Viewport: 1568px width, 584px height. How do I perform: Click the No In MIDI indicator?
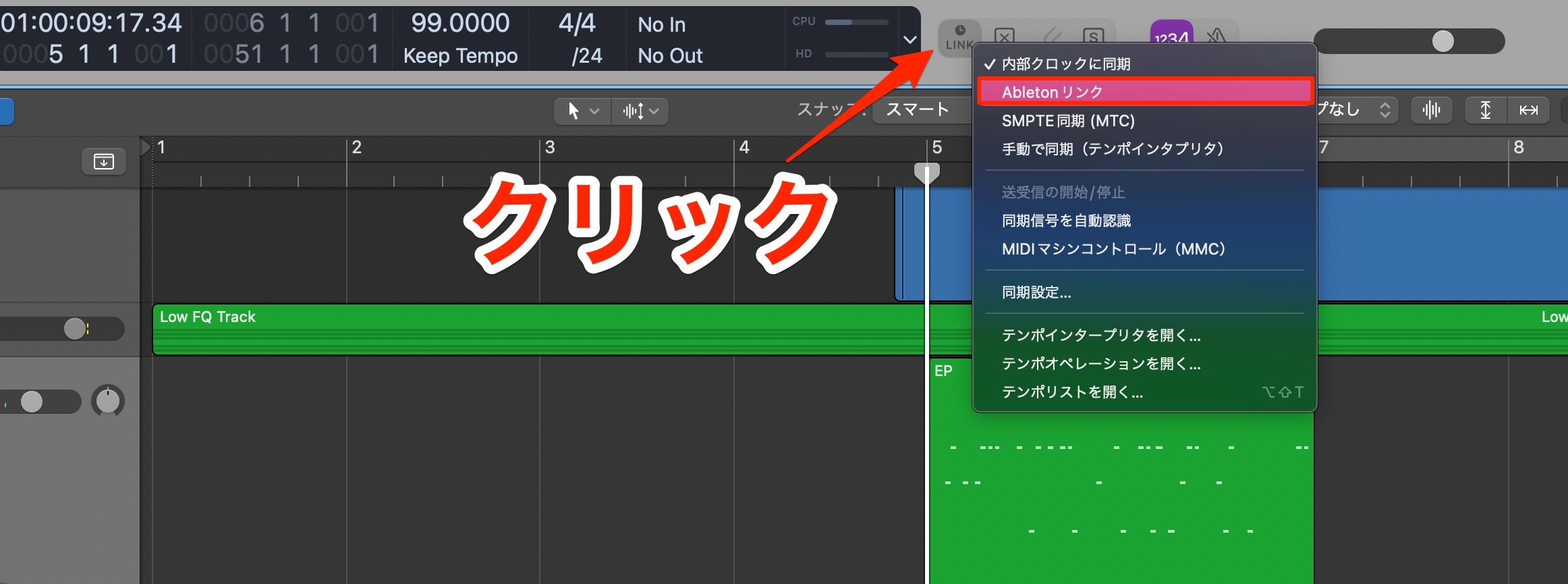pyautogui.click(x=661, y=25)
